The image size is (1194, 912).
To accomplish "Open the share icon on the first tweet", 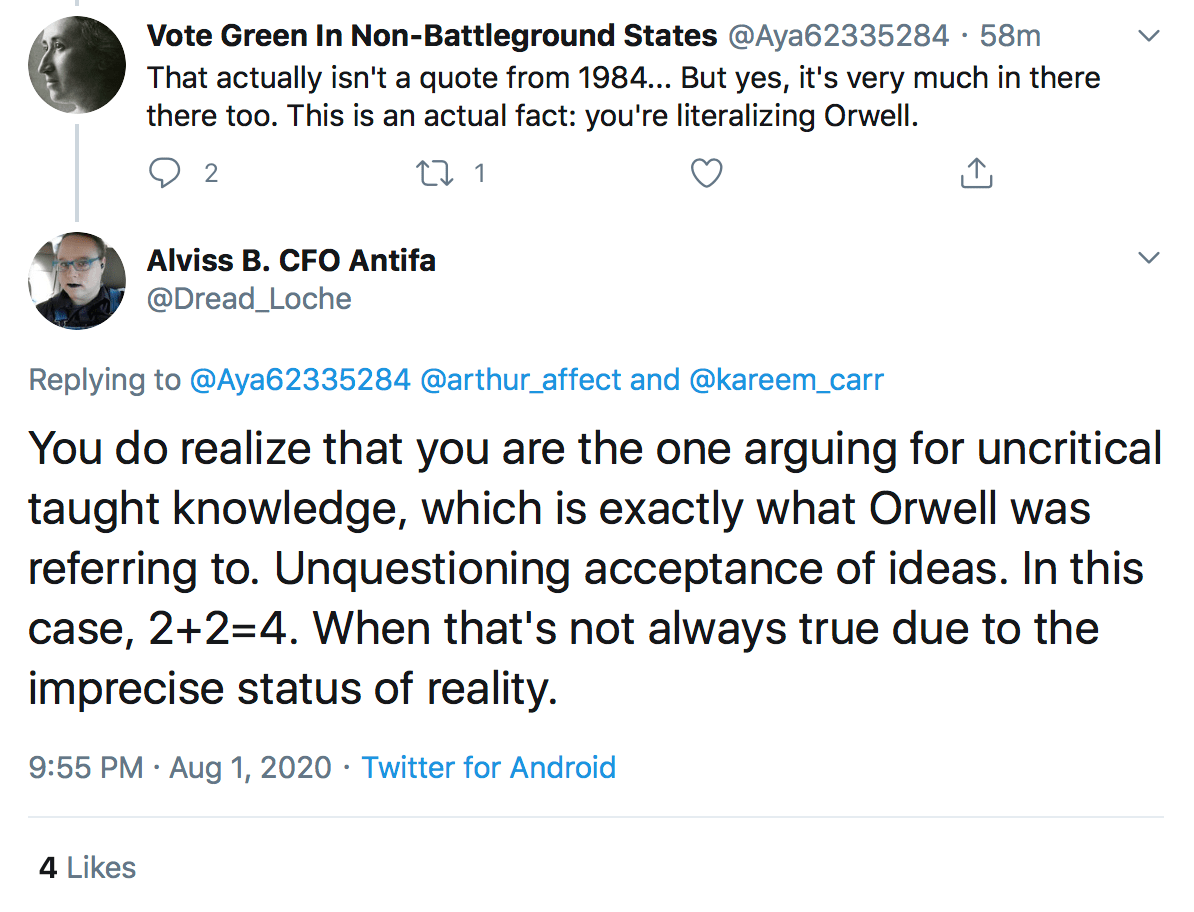I will [975, 174].
